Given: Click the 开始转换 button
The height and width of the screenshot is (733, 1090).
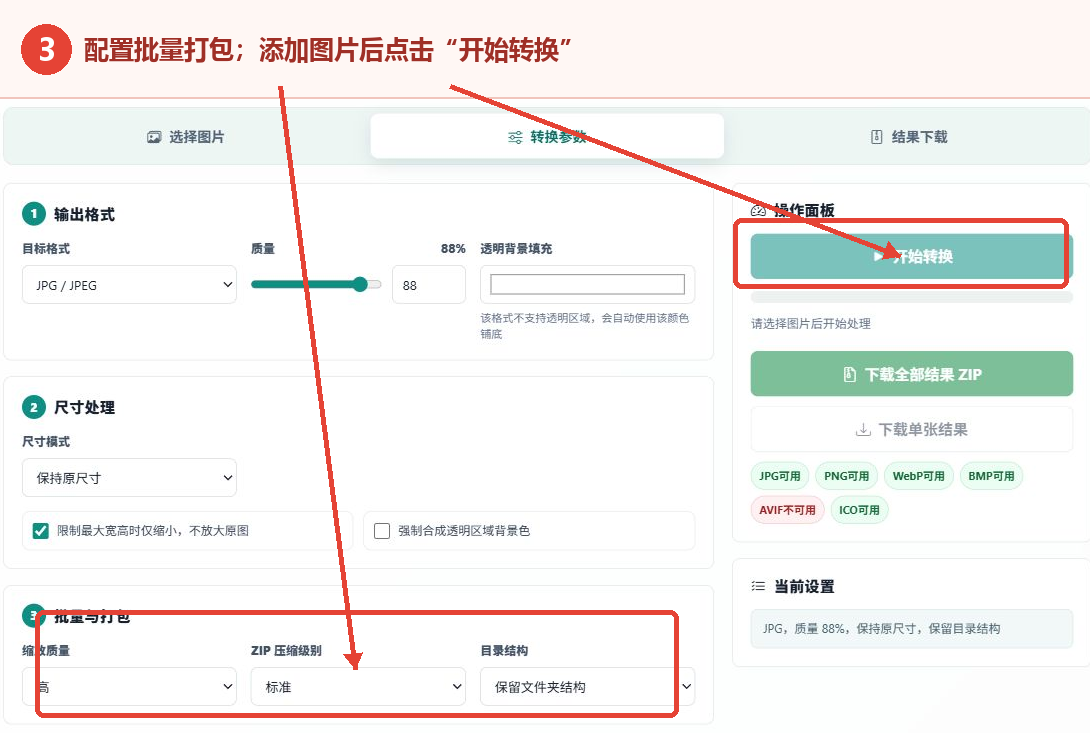Looking at the screenshot, I should pos(911,256).
